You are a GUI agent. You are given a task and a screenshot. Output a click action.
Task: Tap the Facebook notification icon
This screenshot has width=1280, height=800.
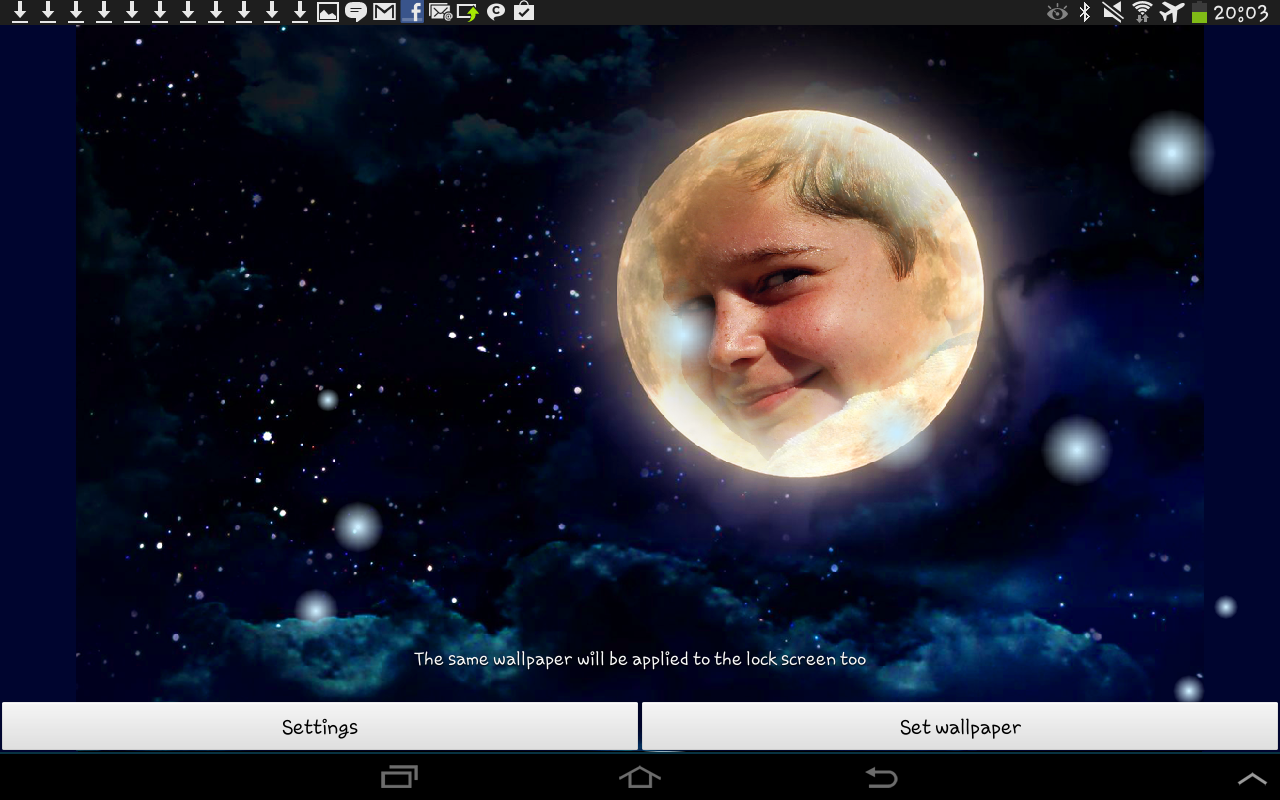click(x=412, y=12)
